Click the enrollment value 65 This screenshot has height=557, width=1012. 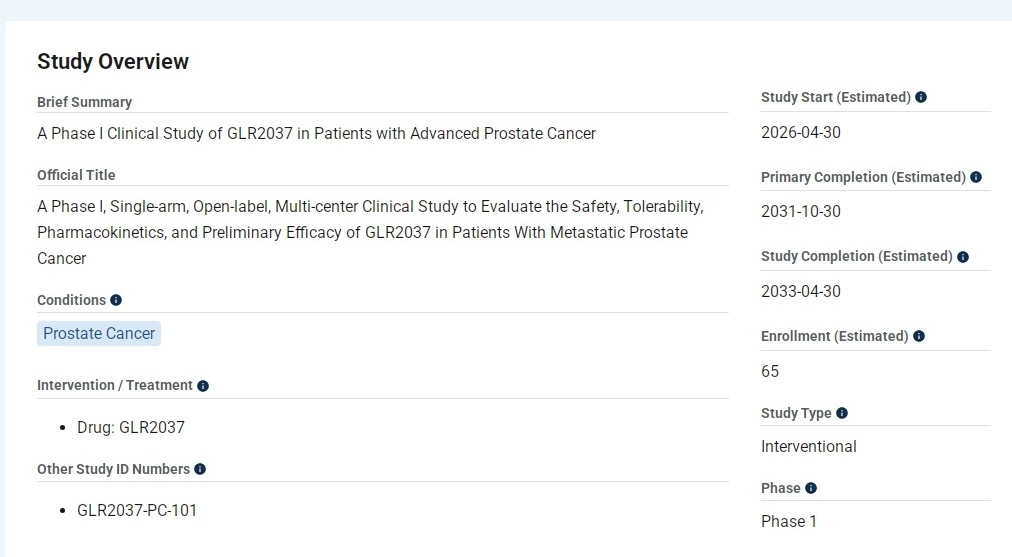click(770, 371)
